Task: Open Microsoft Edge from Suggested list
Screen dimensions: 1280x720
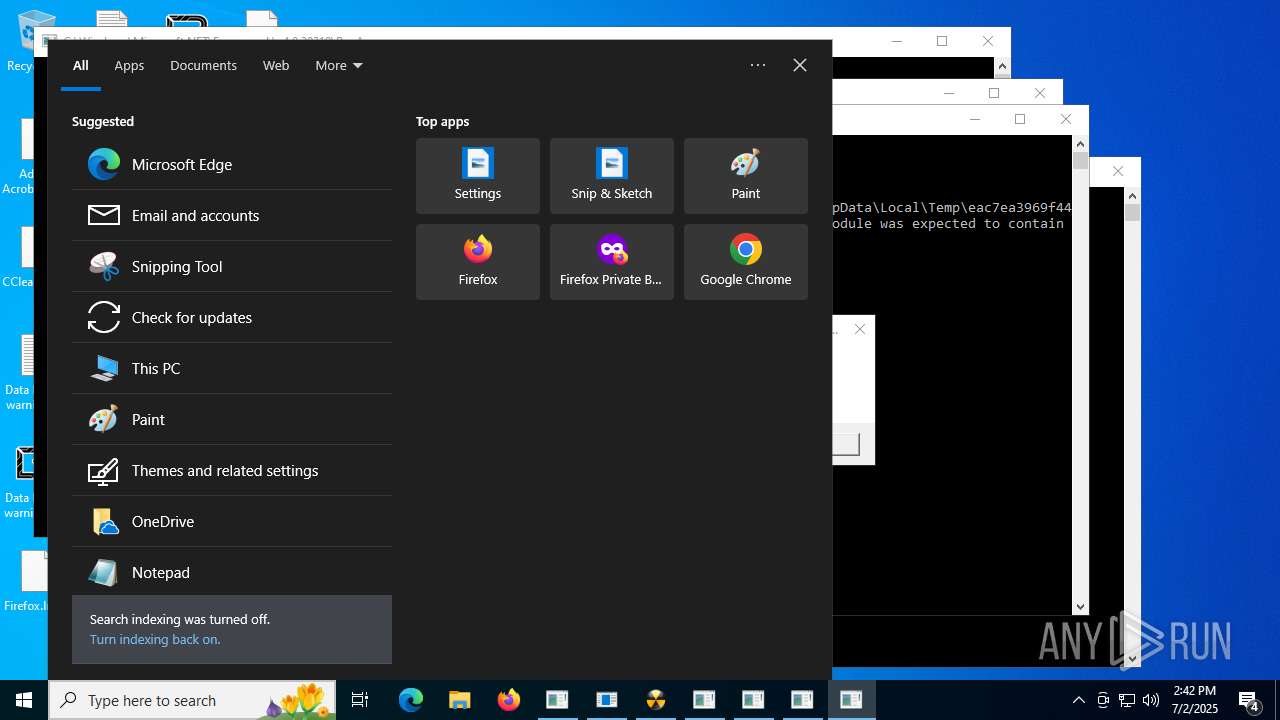Action: [232, 164]
